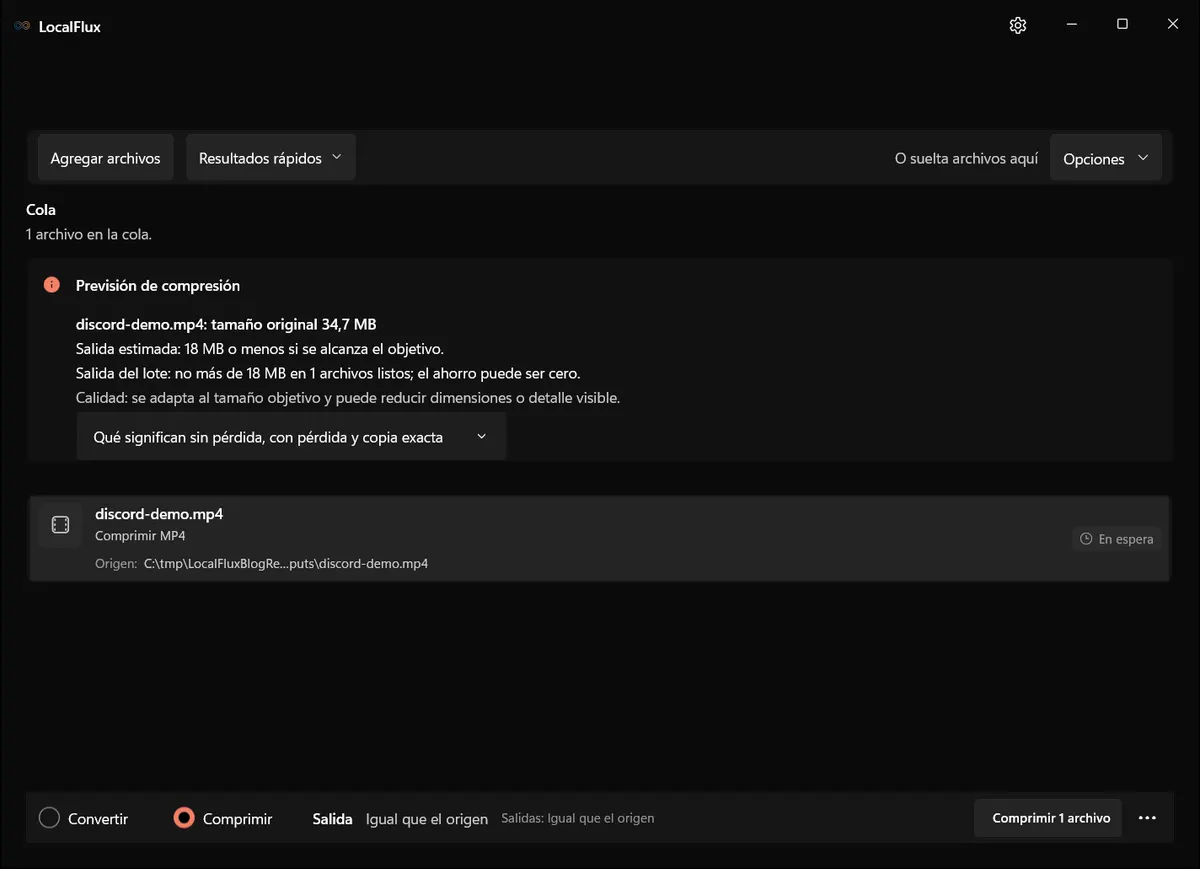
Task: Expand Qué significan sin pérdida explanation
Action: tap(291, 437)
